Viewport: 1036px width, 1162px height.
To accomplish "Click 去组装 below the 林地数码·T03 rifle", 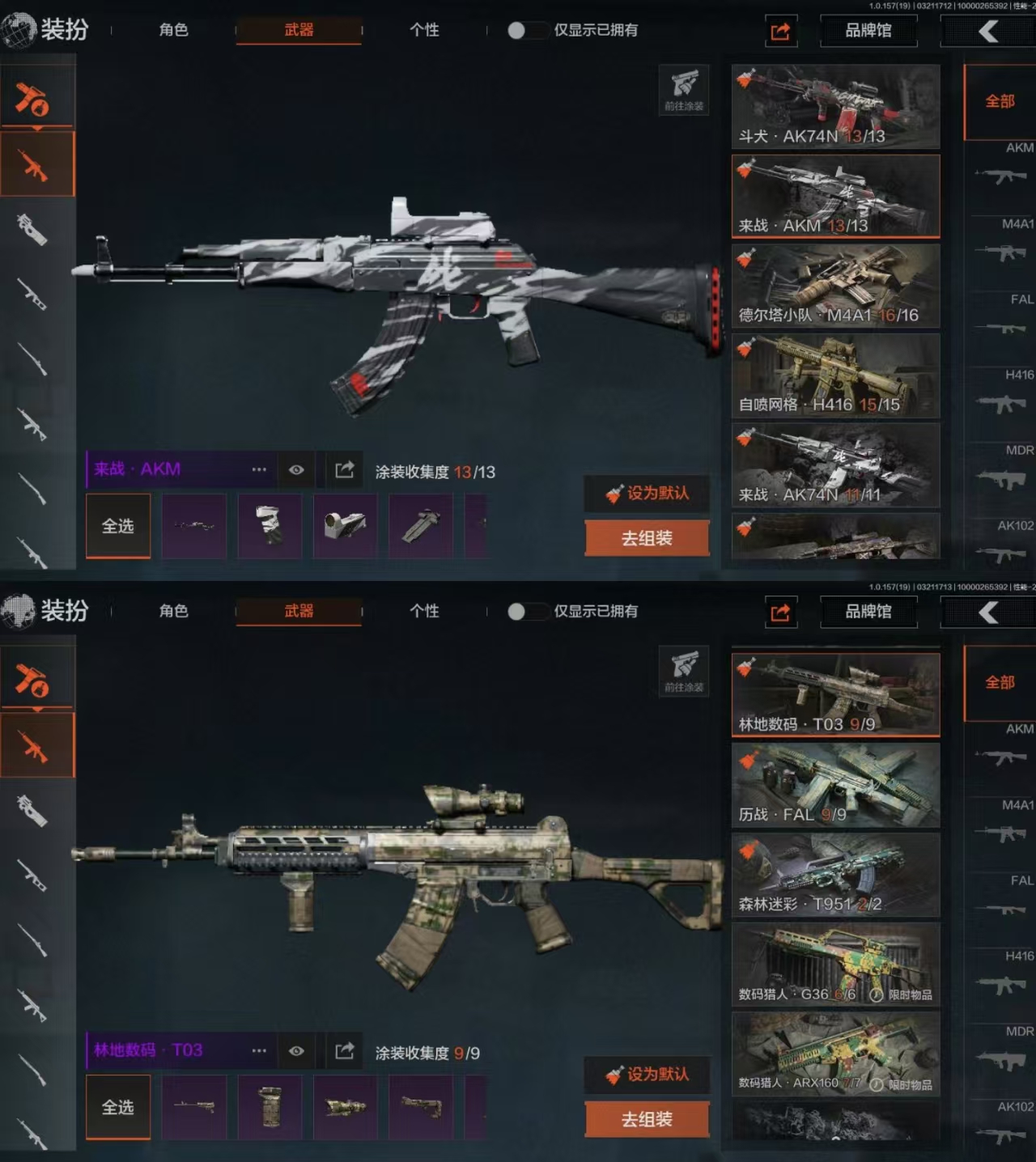I will [647, 1119].
